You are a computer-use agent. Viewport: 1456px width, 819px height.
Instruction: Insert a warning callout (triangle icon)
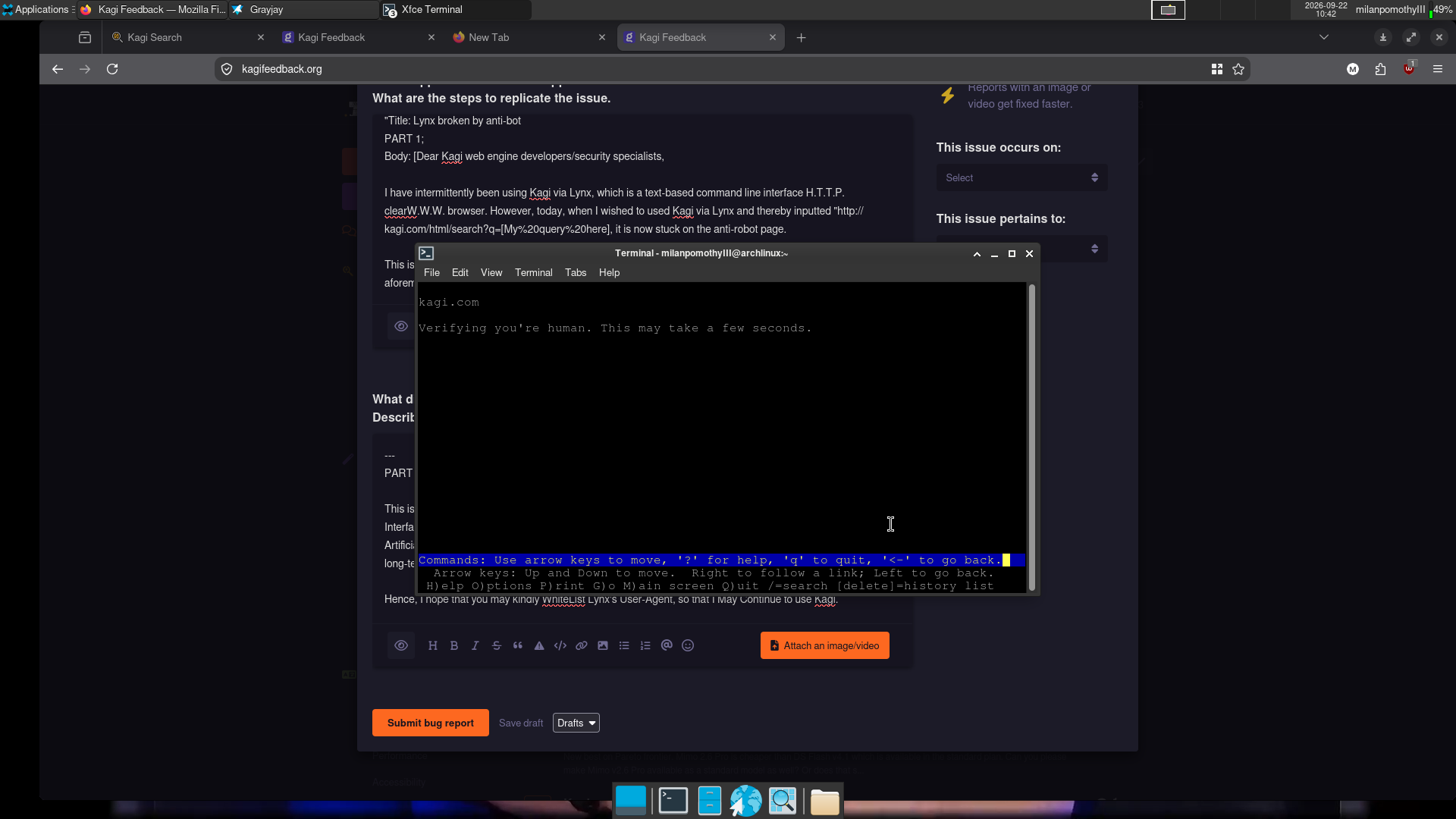click(539, 645)
